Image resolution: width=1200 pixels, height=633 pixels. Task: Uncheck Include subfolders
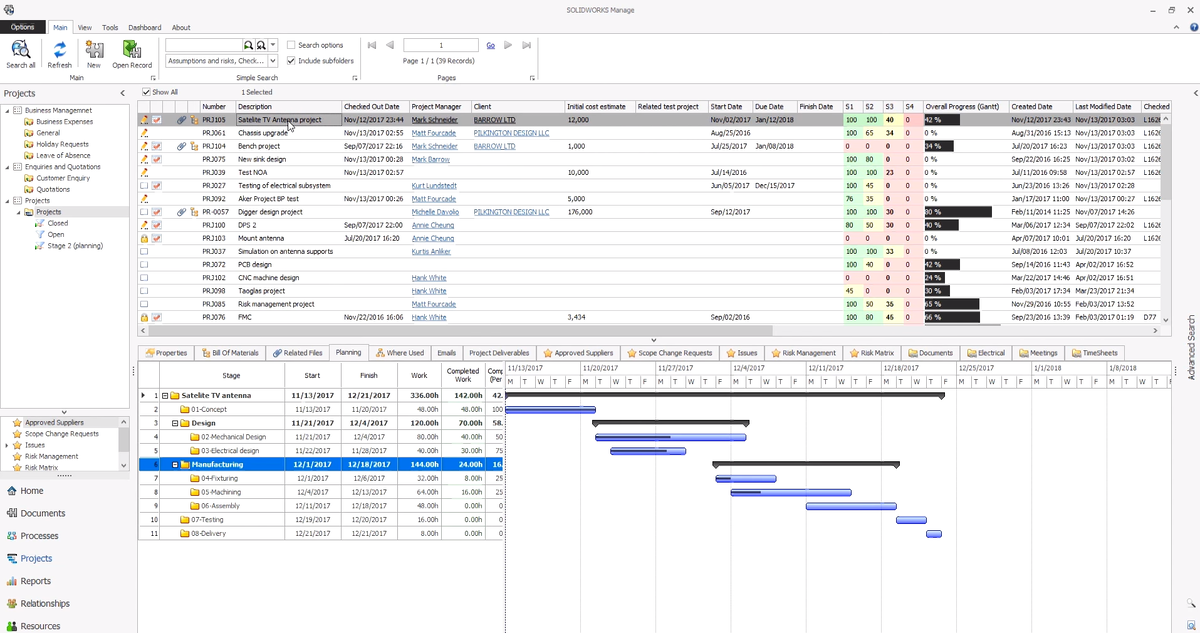pyautogui.click(x=291, y=61)
